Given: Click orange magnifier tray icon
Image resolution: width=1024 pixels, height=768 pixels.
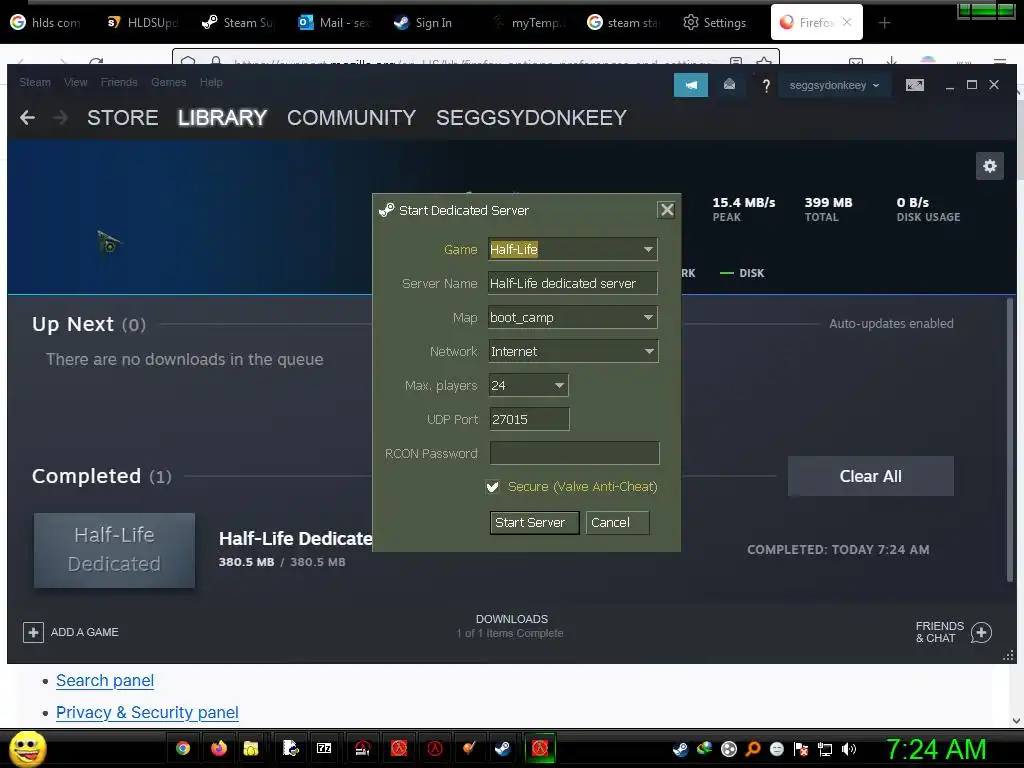Looking at the screenshot, I should (x=753, y=749).
